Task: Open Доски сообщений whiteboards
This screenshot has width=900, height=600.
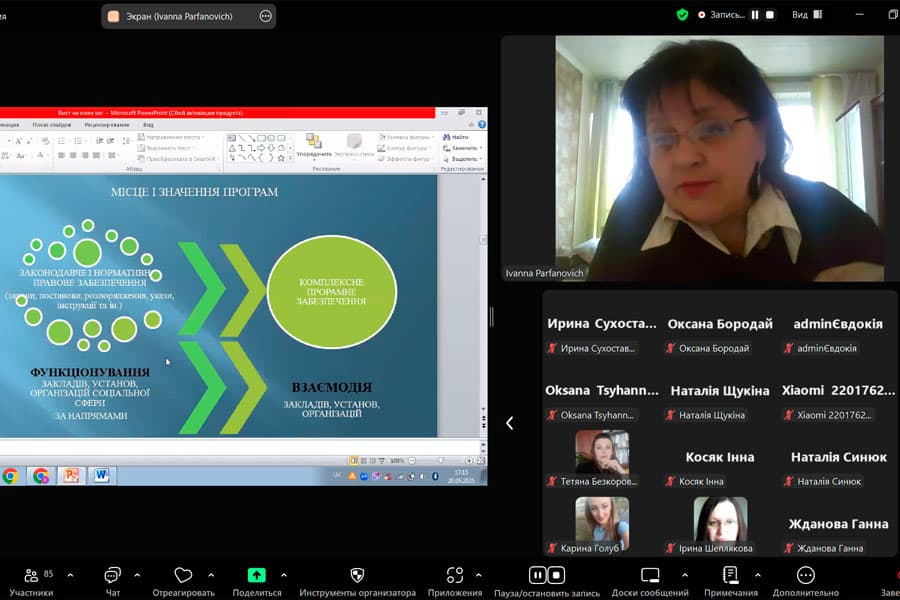Action: 650,576
